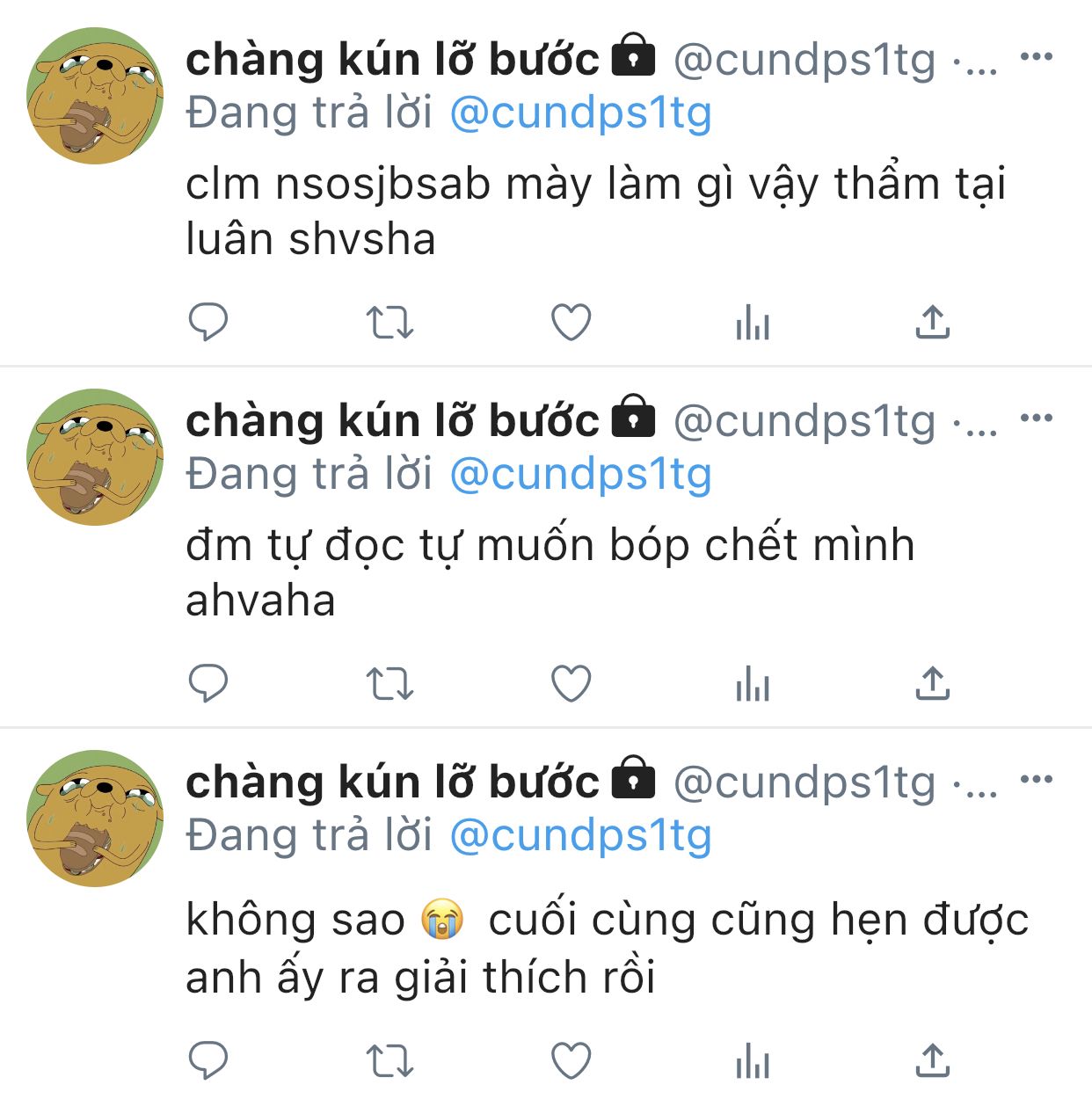Share the tweet 'đm tự đọc tự muốn'
Viewport: 1092px width, 1099px height.
pos(933,683)
